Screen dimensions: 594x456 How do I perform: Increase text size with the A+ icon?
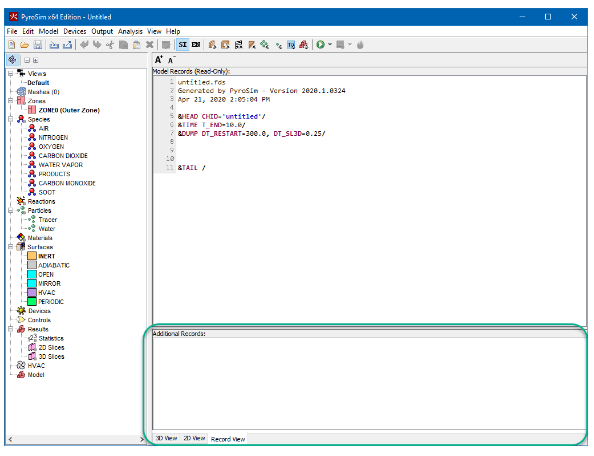159,59
